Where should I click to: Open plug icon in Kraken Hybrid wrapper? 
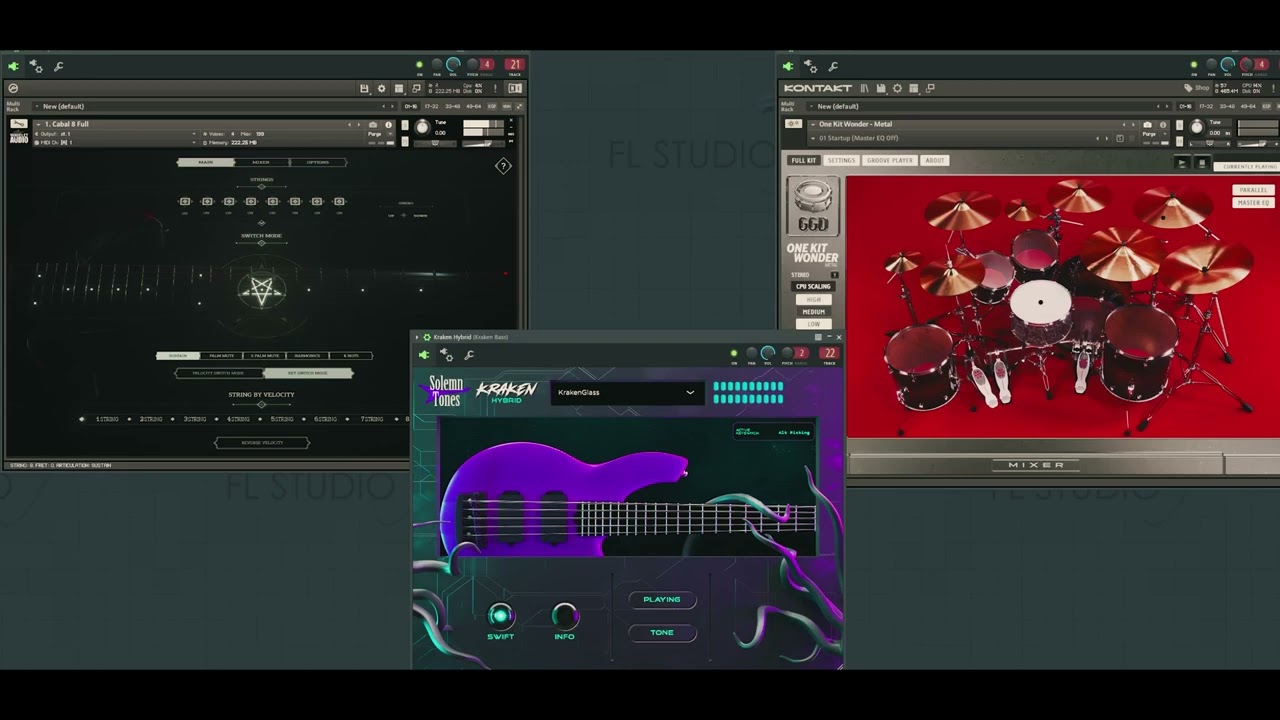424,355
